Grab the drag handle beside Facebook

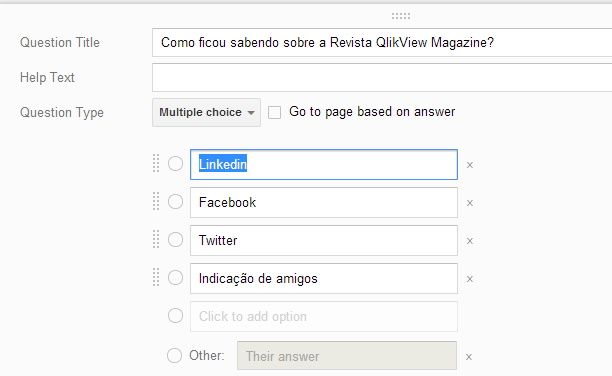(x=156, y=201)
